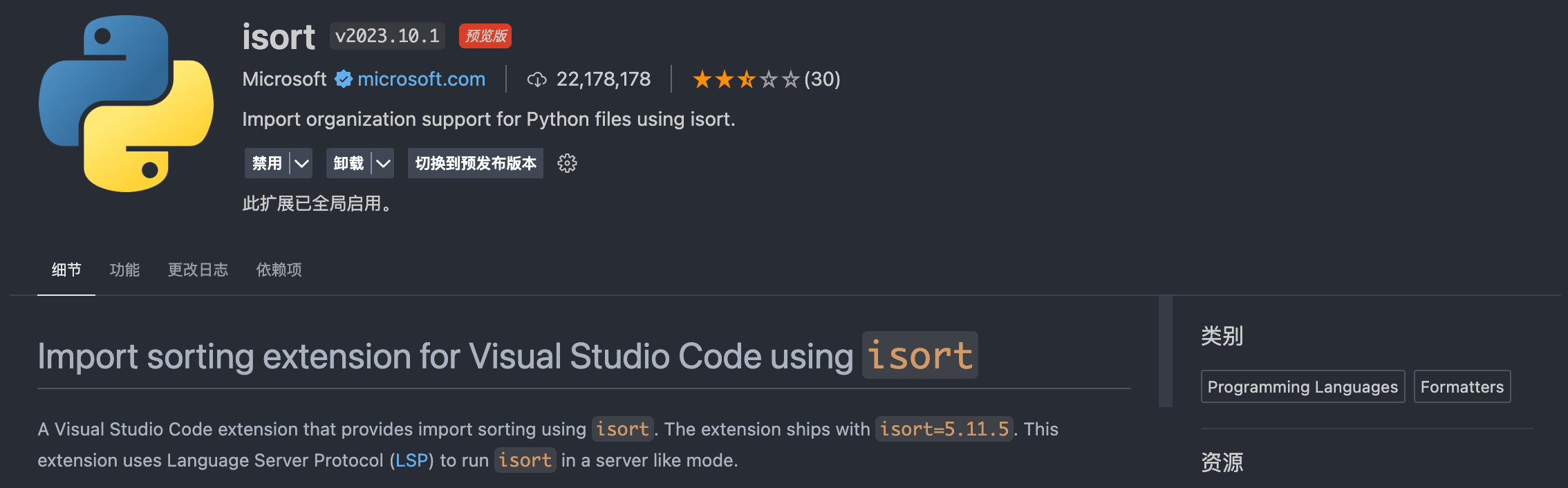Image resolution: width=1568 pixels, height=488 pixels.
Task: Click the isort Python logo icon
Action: [x=126, y=104]
